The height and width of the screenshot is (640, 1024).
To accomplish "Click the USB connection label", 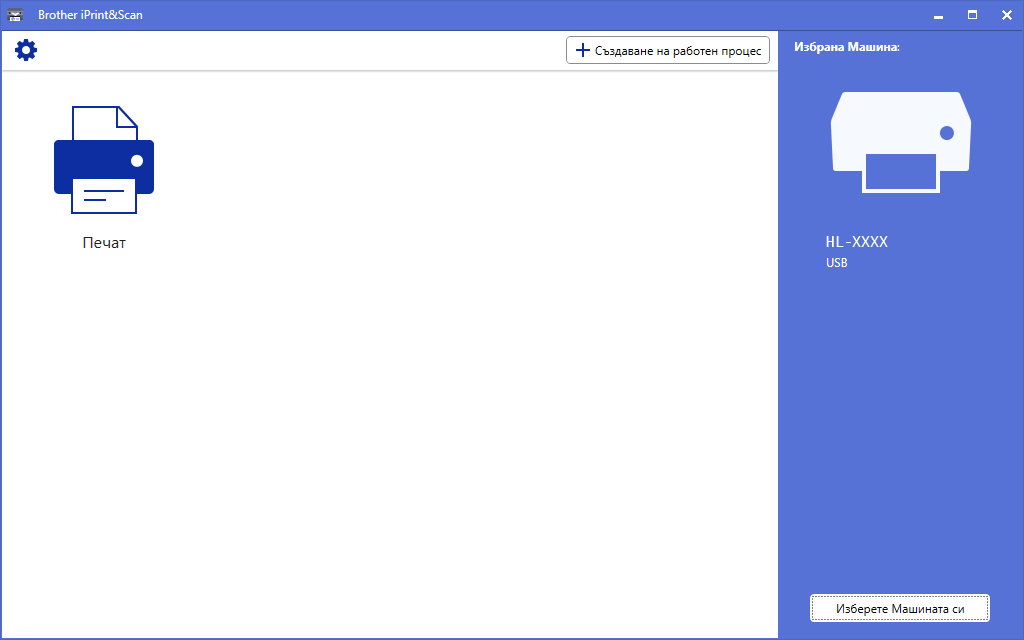I will tap(837, 263).
